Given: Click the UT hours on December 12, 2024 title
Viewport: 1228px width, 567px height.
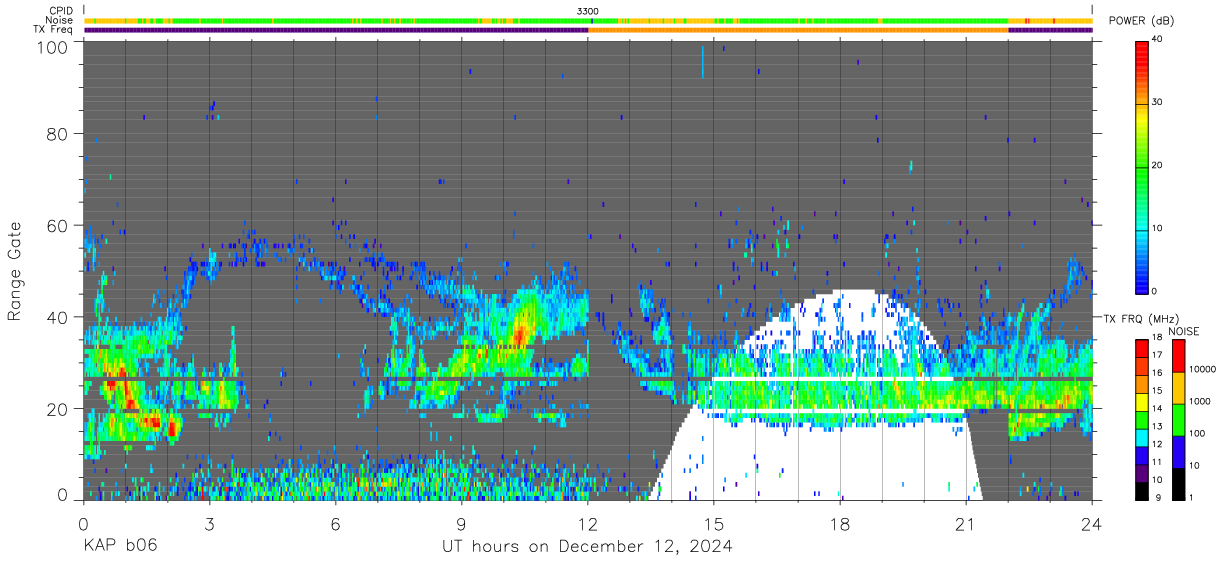Looking at the screenshot, I should [x=587, y=547].
